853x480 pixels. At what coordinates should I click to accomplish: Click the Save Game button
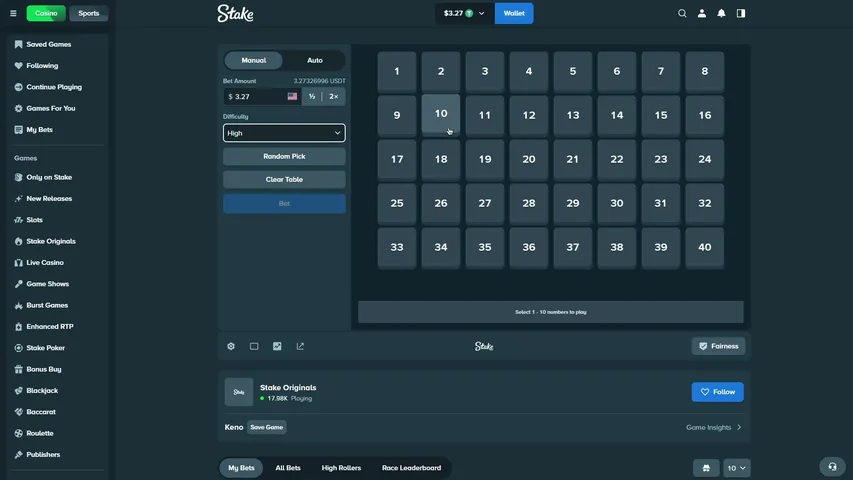point(267,427)
